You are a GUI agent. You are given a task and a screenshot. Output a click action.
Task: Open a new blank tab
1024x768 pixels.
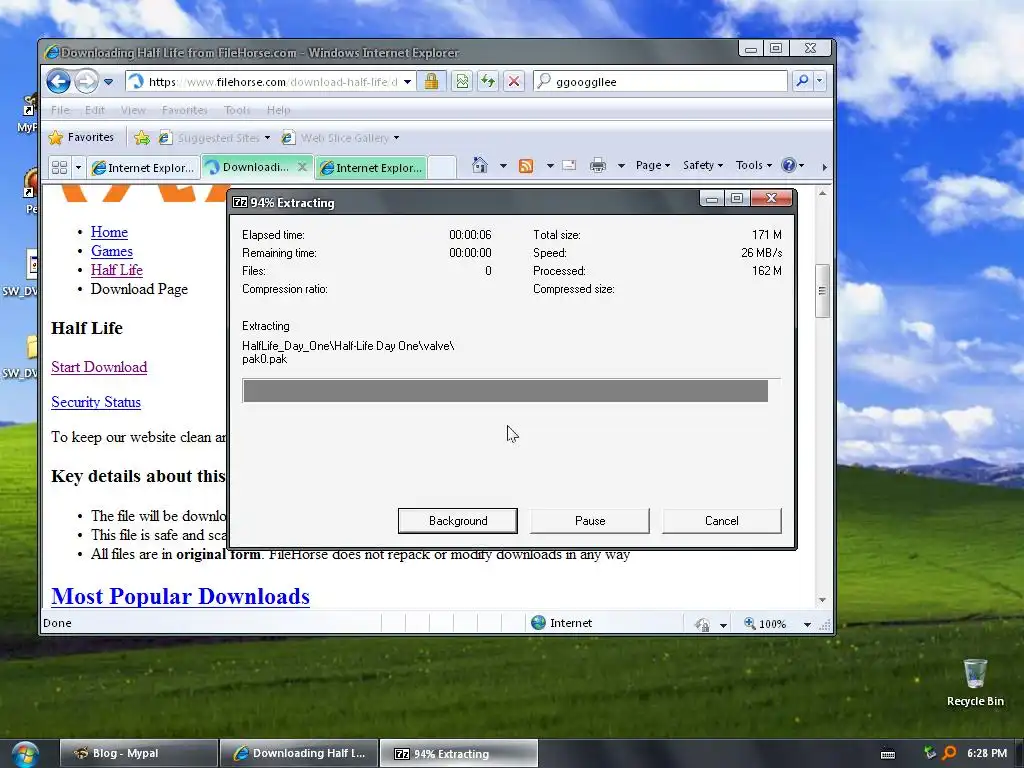click(442, 167)
